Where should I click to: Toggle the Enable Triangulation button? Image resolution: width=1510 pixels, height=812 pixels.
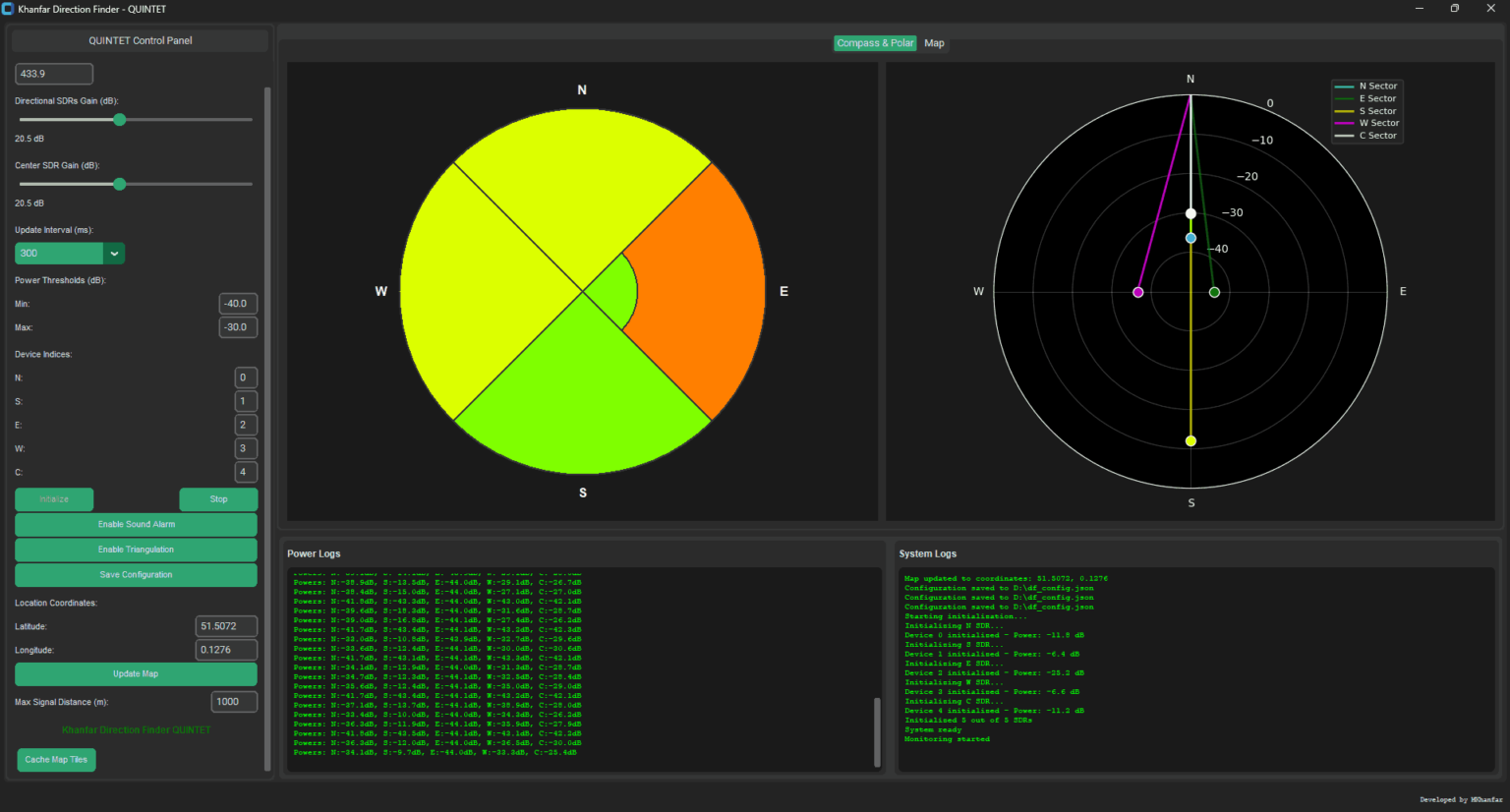[x=136, y=550]
